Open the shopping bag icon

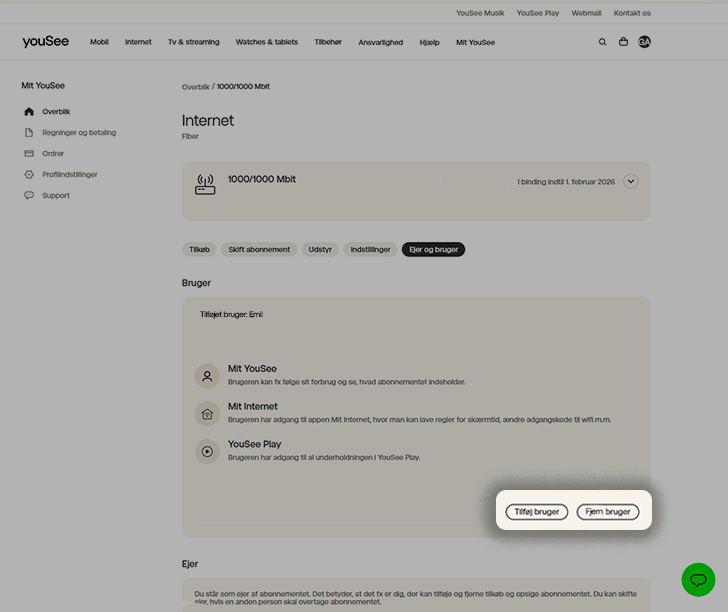[623, 42]
